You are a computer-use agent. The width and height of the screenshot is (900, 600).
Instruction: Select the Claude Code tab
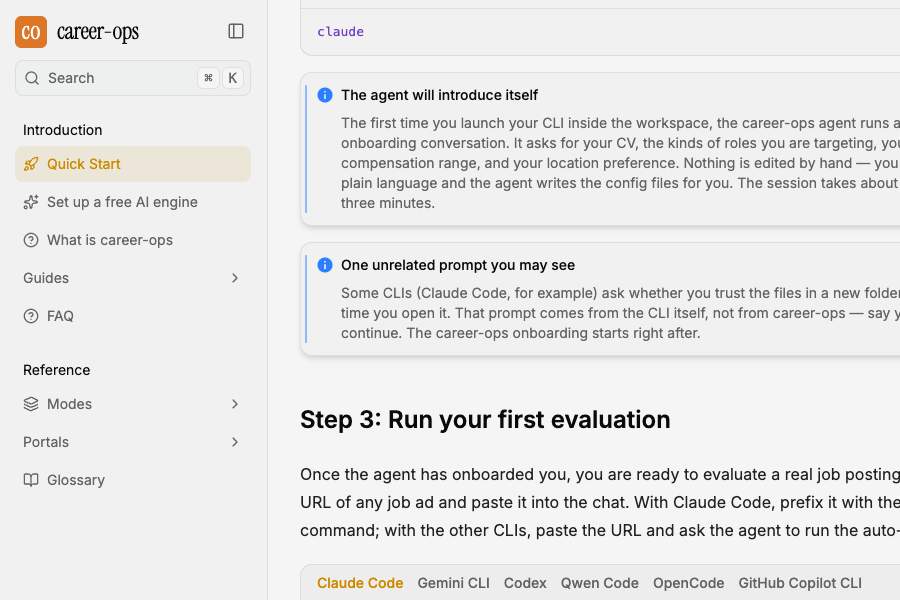pos(360,583)
